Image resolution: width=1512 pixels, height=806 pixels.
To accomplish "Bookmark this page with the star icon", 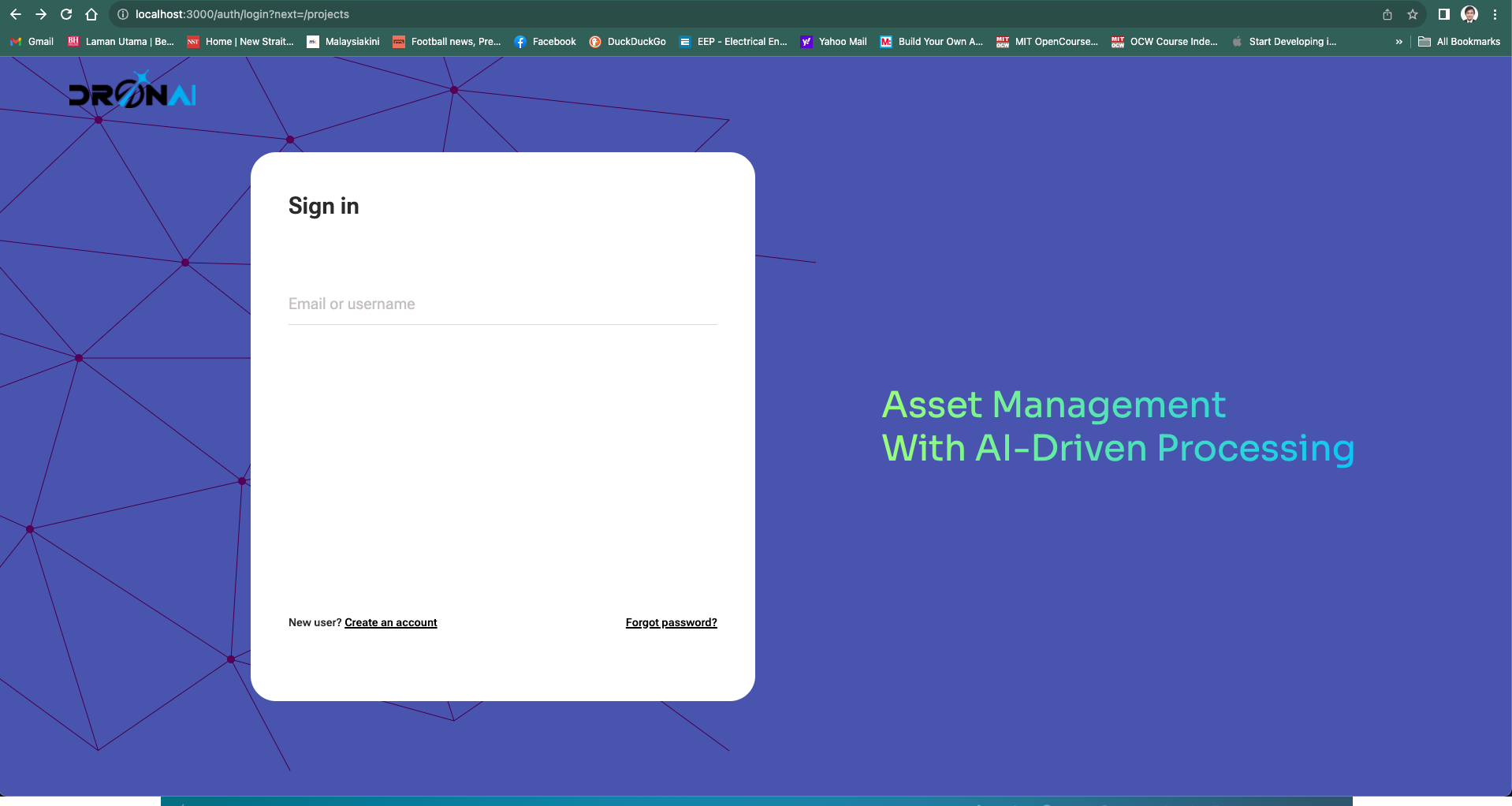I will [1413, 14].
